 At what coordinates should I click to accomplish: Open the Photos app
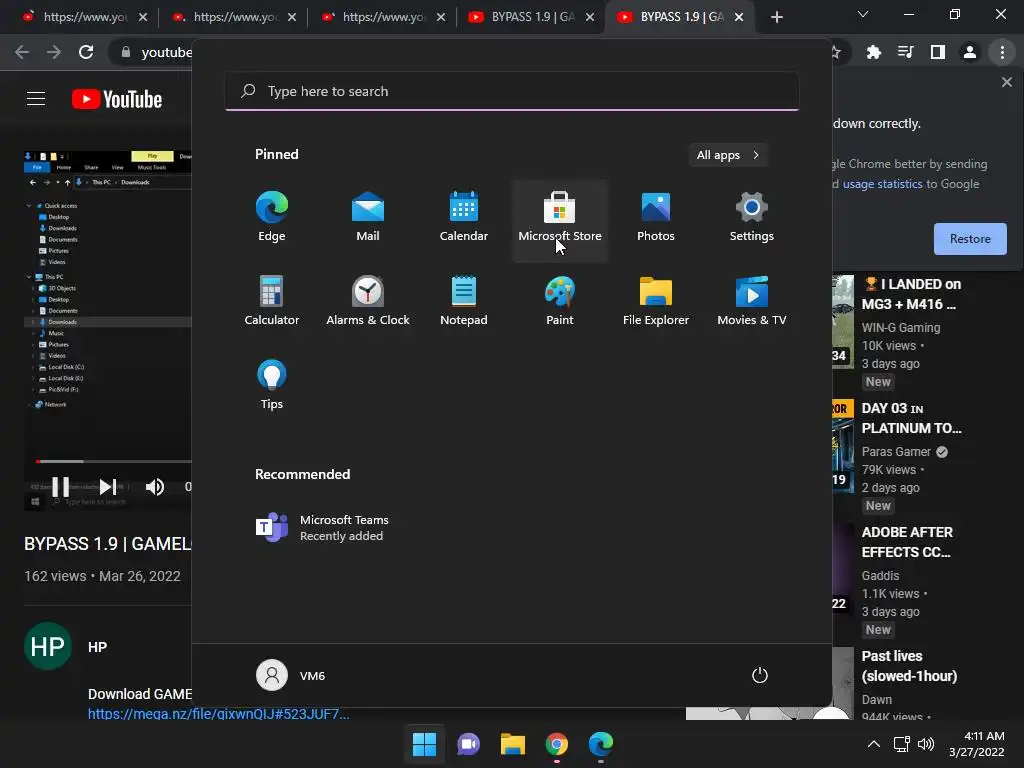click(x=656, y=217)
